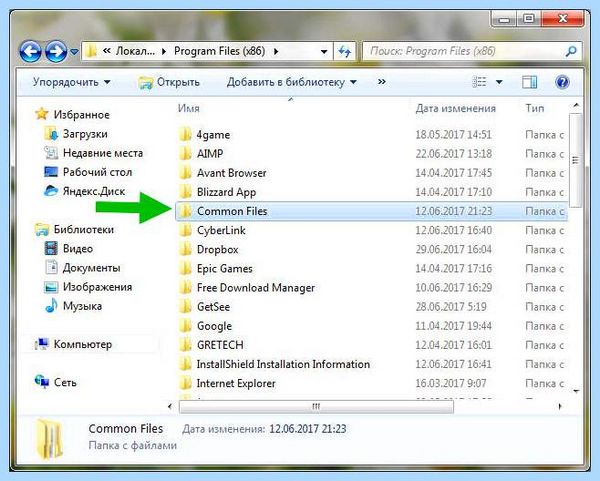Click the horizontal scrollbar thumb
600x481 pixels.
coord(316,406)
